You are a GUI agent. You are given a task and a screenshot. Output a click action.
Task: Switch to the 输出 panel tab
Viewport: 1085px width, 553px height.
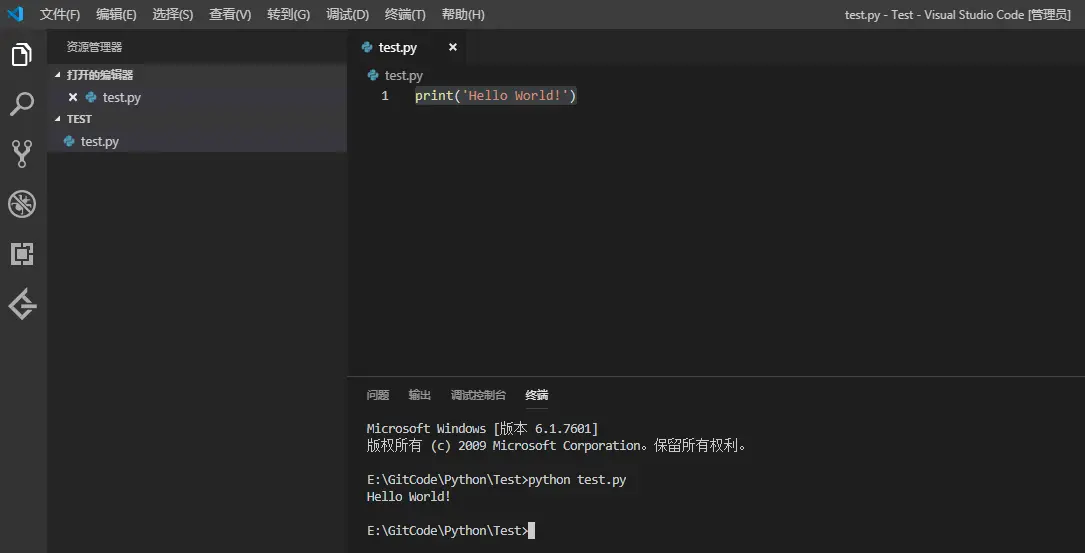point(420,395)
